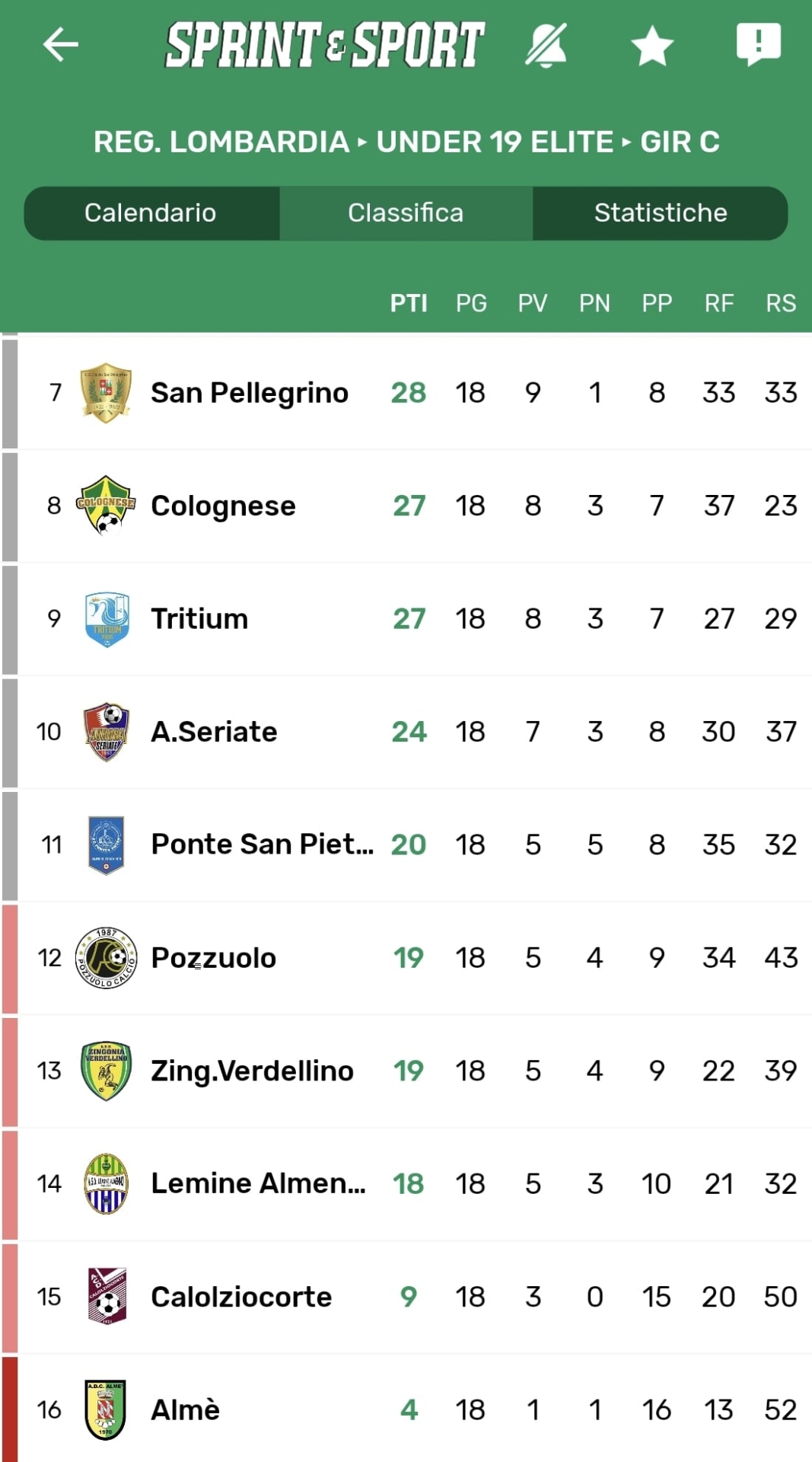Tap the A.Seriate crest
Image resolution: width=812 pixels, height=1462 pixels.
coord(106,731)
